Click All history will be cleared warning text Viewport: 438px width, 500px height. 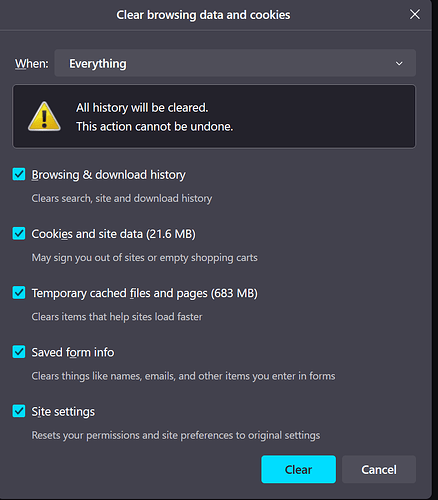(142, 108)
